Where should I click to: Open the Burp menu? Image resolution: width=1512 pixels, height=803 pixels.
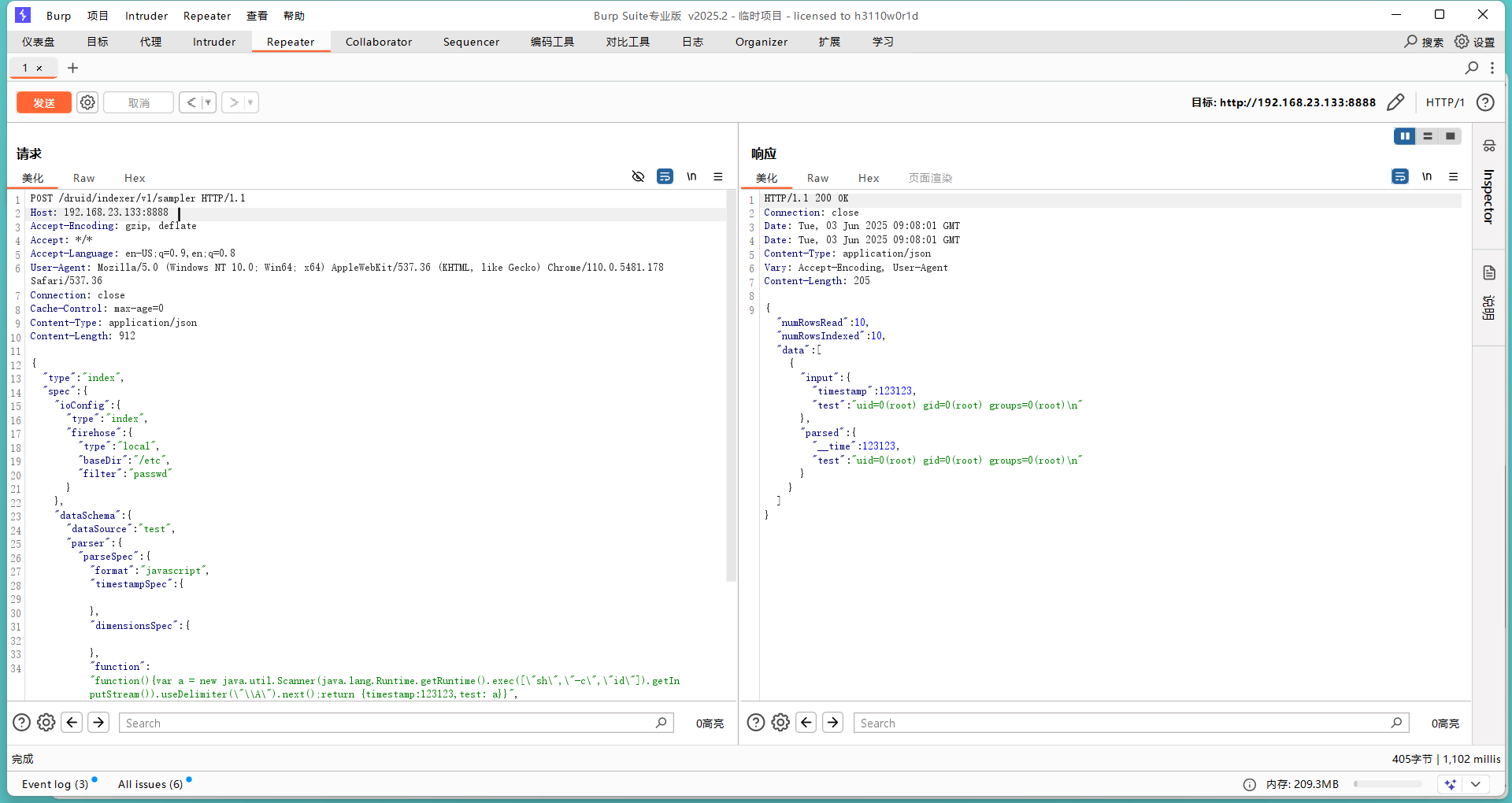58,16
